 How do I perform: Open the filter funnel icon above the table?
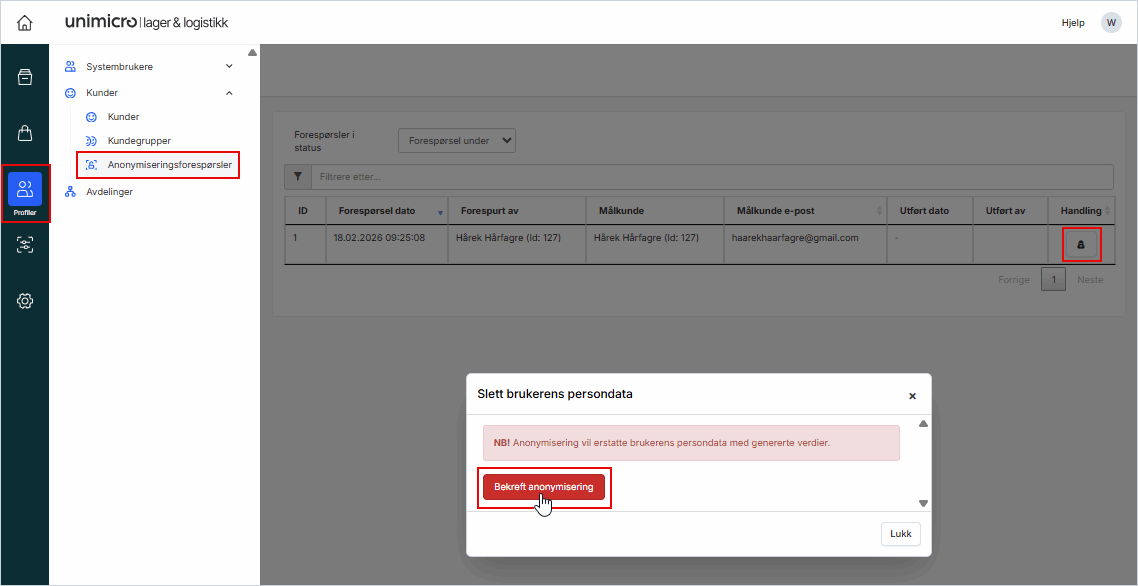point(297,176)
